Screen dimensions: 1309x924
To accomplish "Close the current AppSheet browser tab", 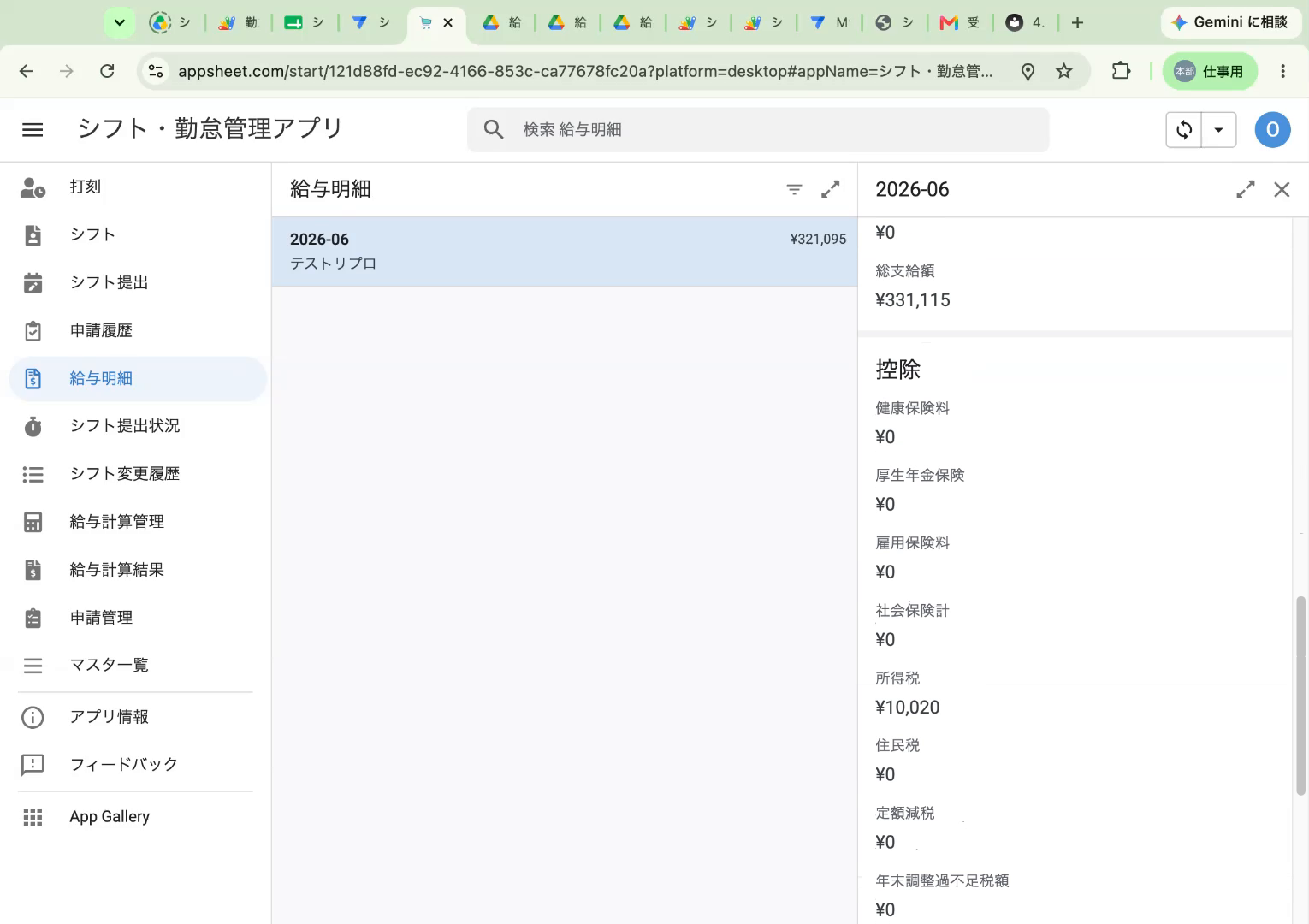I will [447, 23].
